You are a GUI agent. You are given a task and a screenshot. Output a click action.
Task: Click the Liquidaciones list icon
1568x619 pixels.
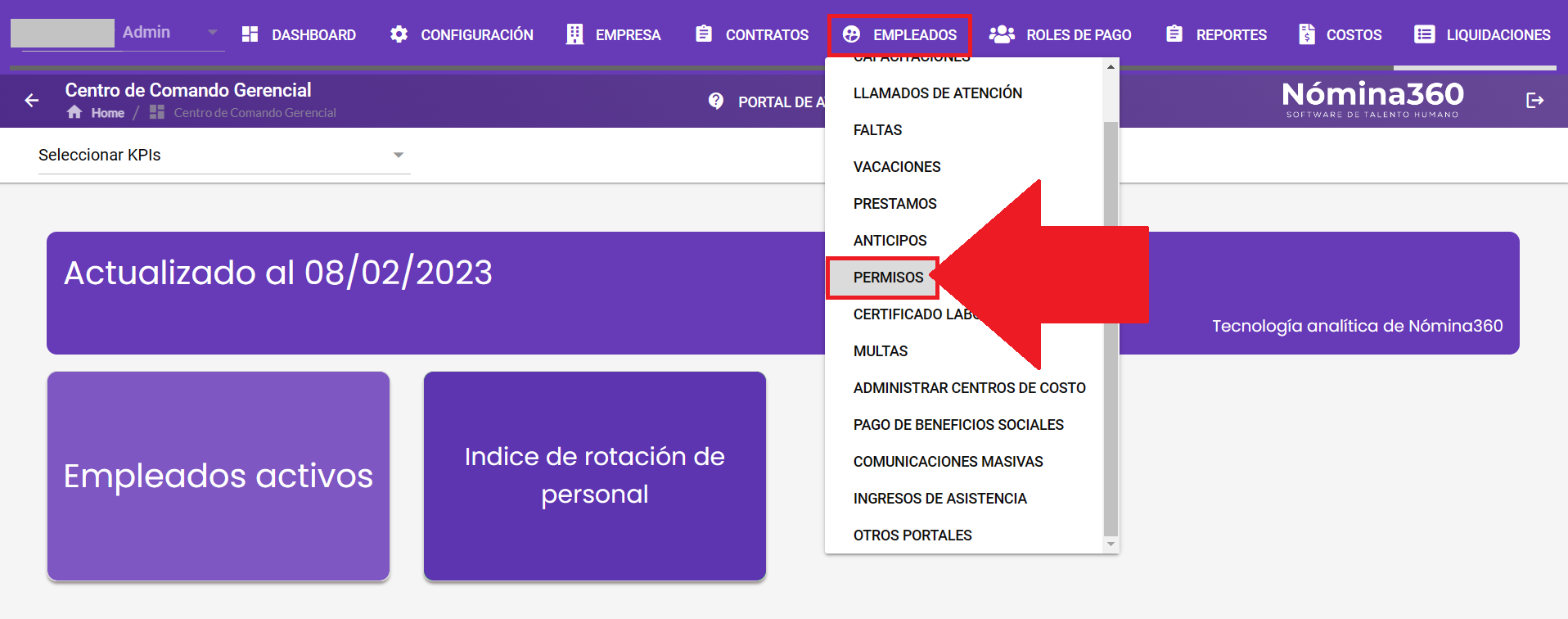(1425, 34)
